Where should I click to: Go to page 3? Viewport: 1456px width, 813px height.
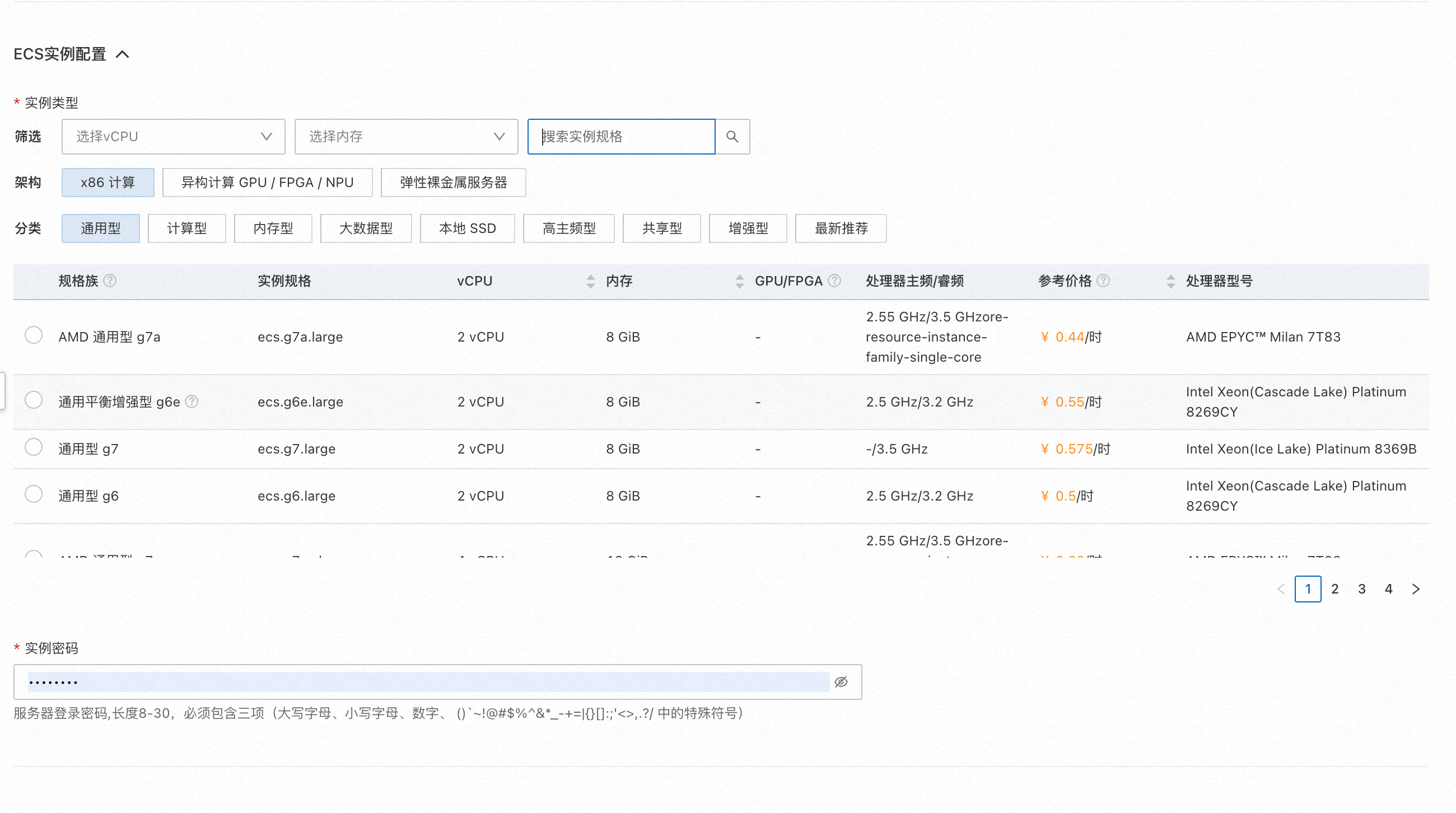[x=1361, y=589]
